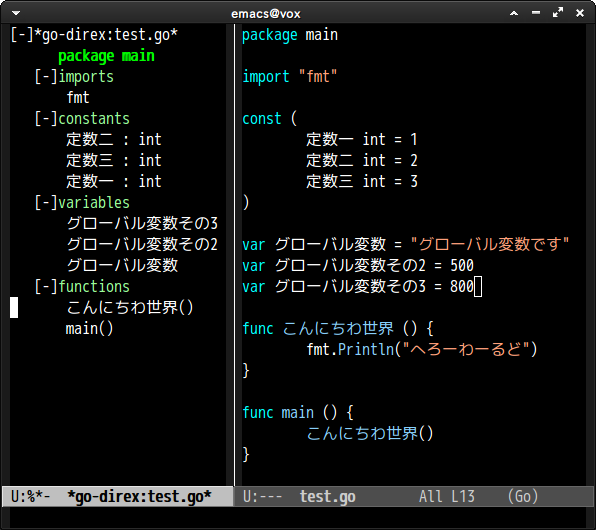Screen dimensions: 596x530
Task: Collapse the variables tree section
Action: pyautogui.click(x=46, y=203)
